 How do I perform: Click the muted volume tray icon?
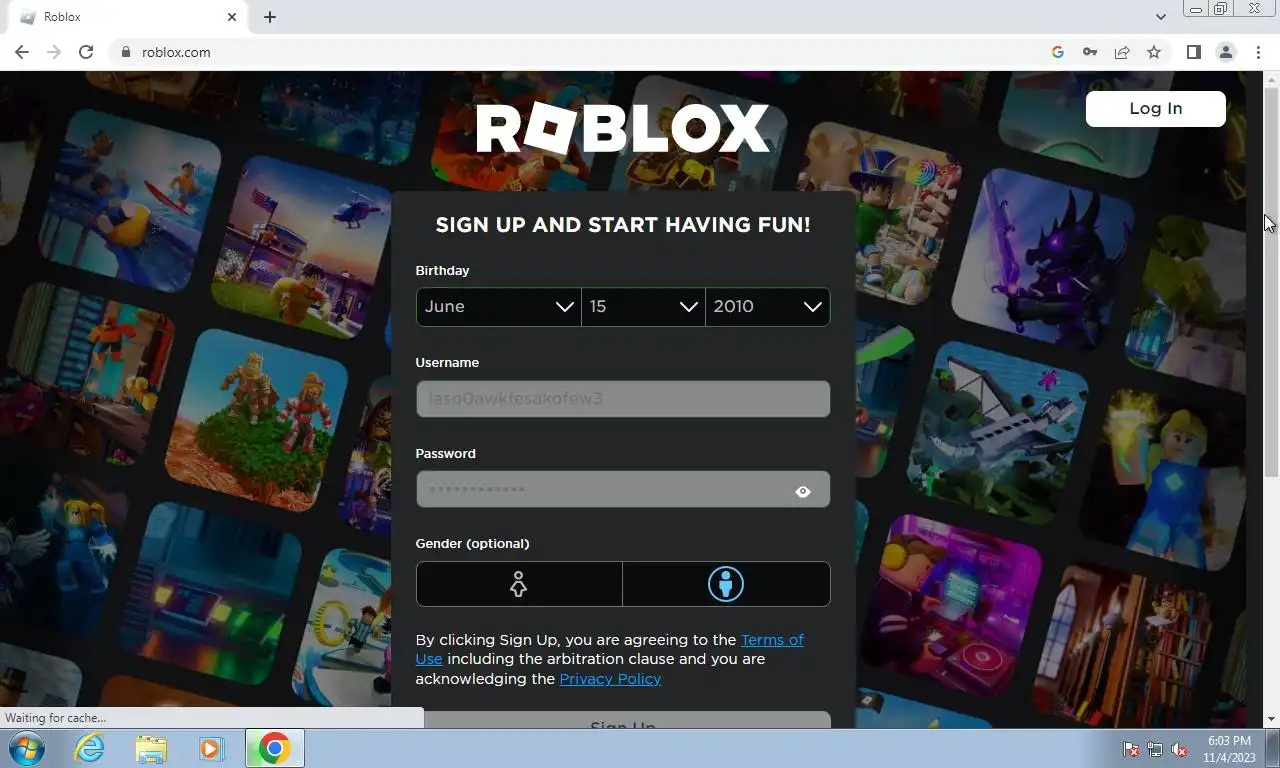[x=1179, y=749]
